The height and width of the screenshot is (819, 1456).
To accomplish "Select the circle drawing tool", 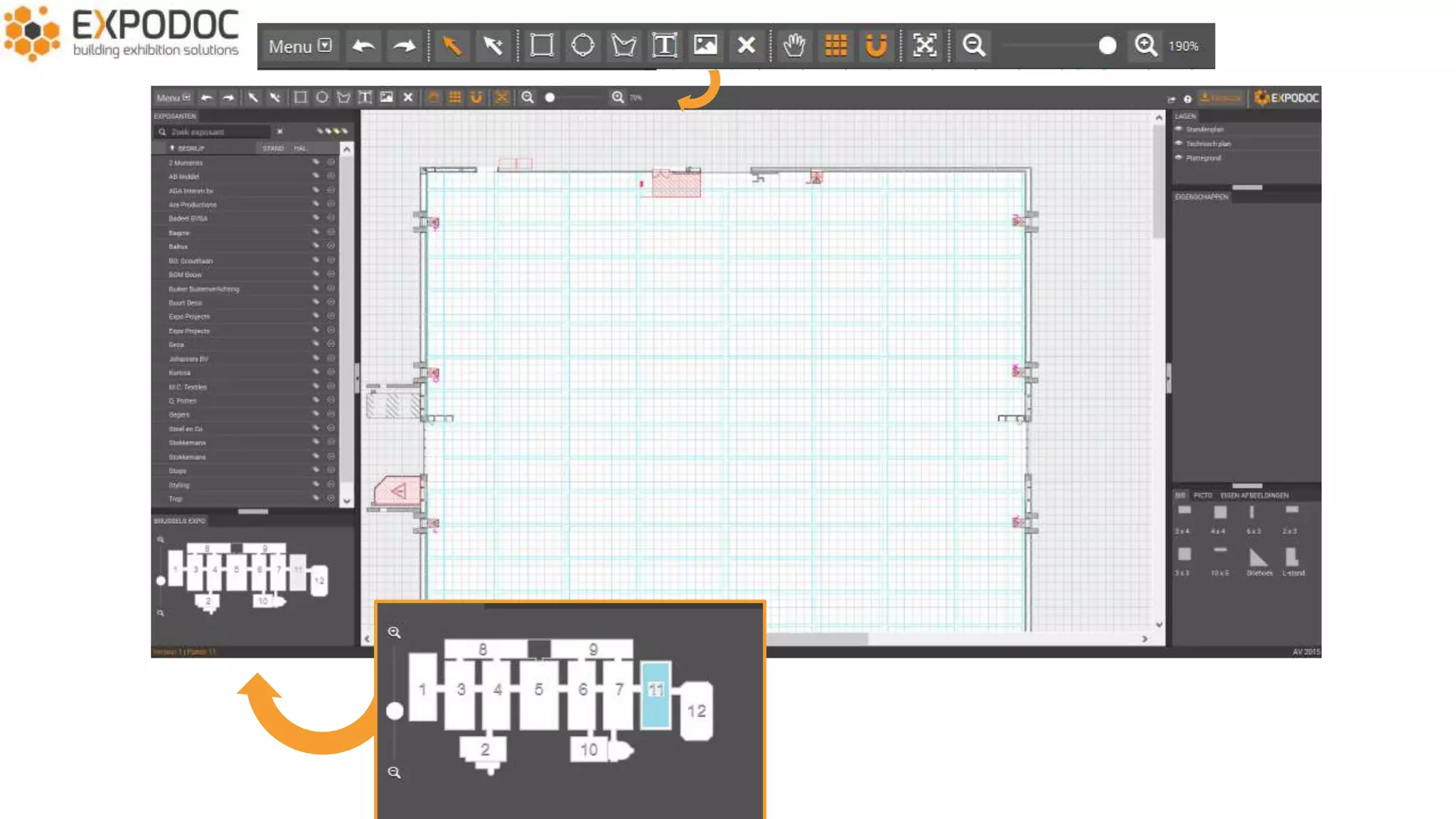I will pyautogui.click(x=583, y=45).
